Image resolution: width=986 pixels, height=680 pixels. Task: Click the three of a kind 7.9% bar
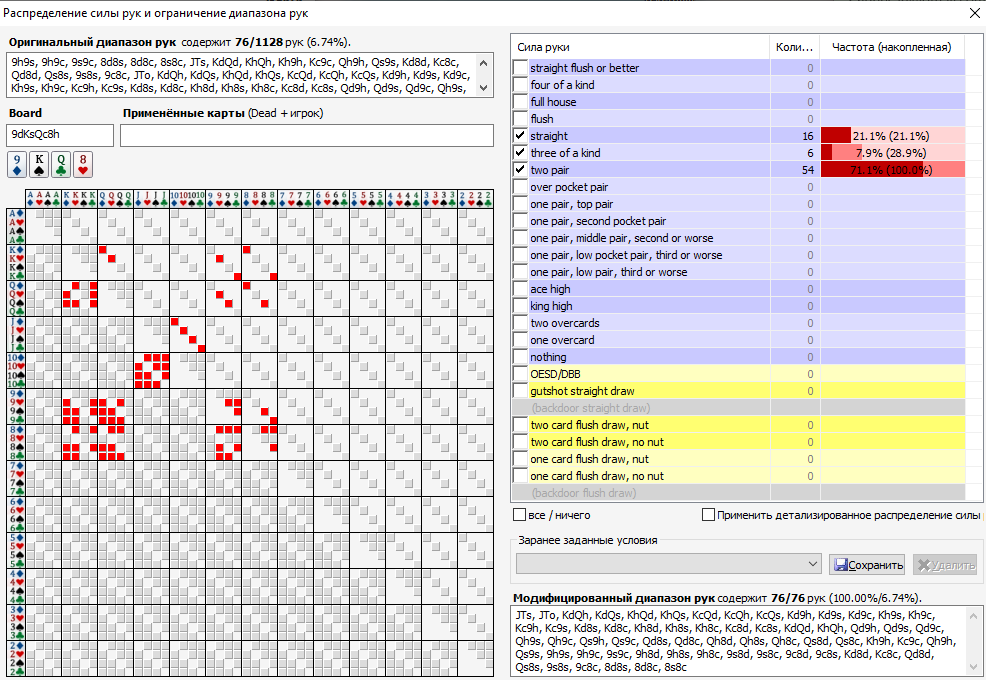(892, 153)
